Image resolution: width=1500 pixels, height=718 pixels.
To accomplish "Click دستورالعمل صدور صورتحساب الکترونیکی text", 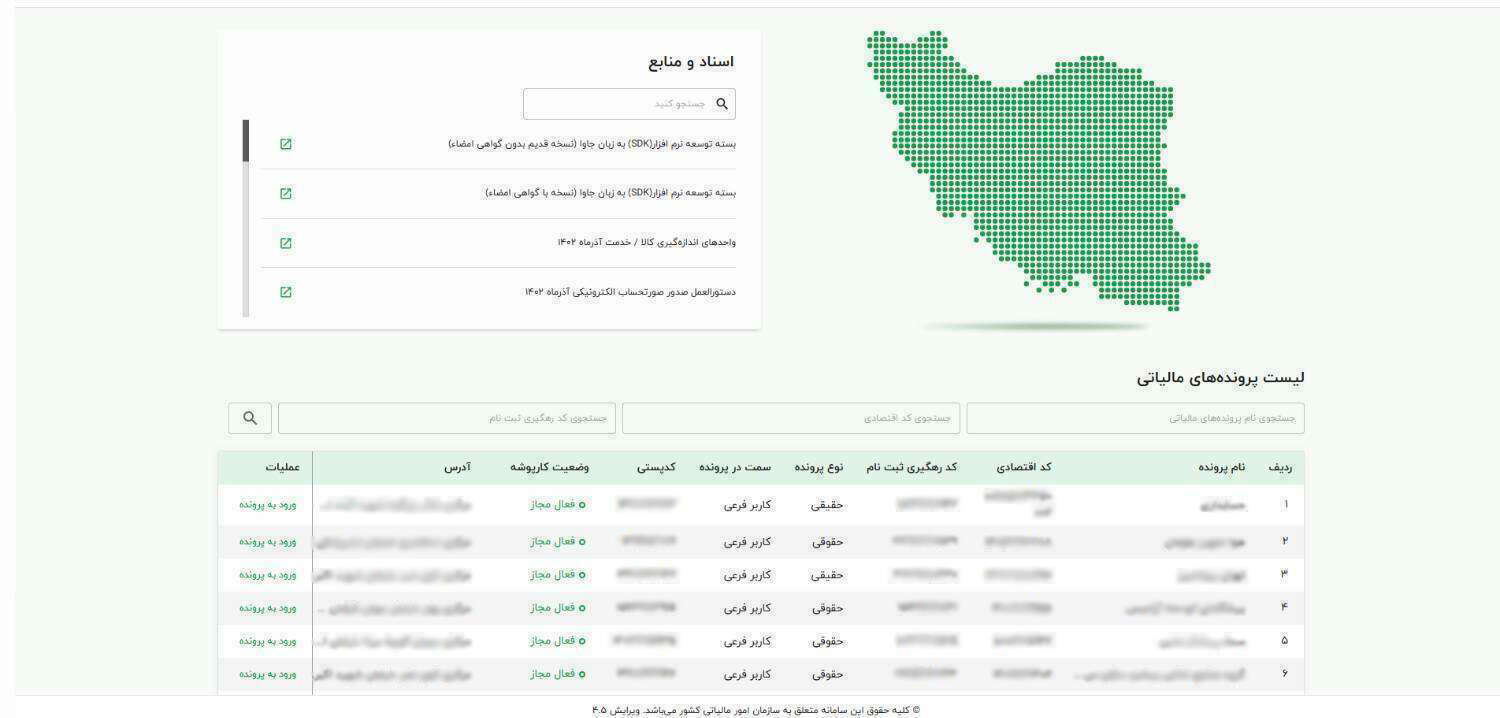I will click(631, 292).
